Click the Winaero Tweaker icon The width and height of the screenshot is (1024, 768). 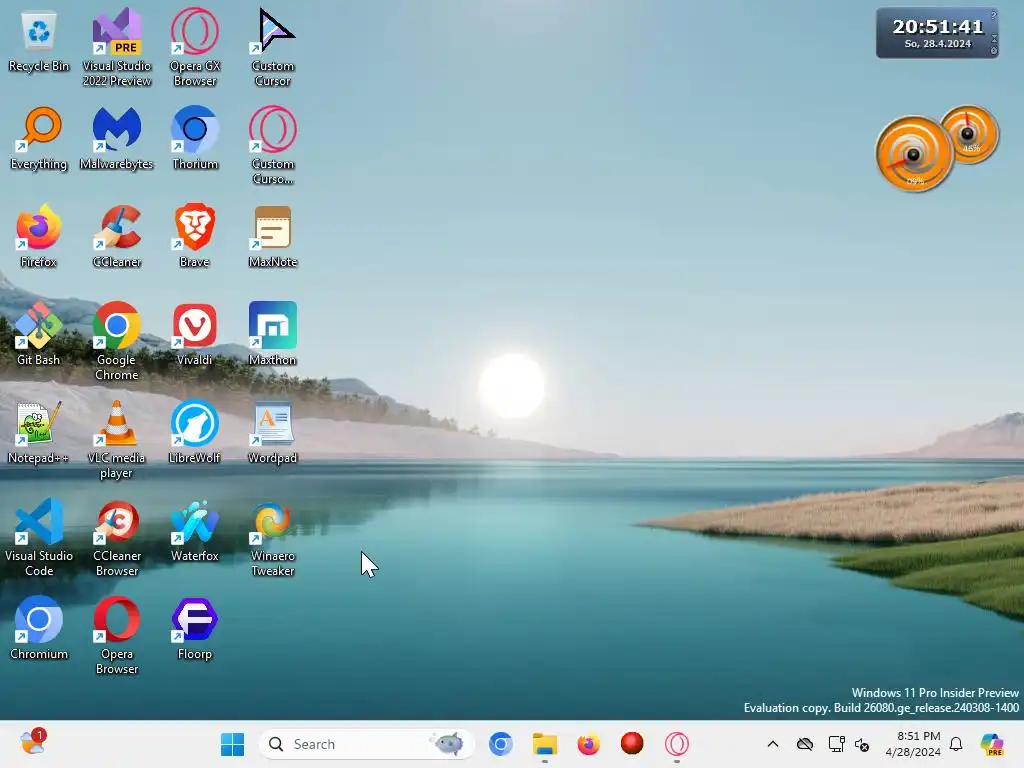273,537
